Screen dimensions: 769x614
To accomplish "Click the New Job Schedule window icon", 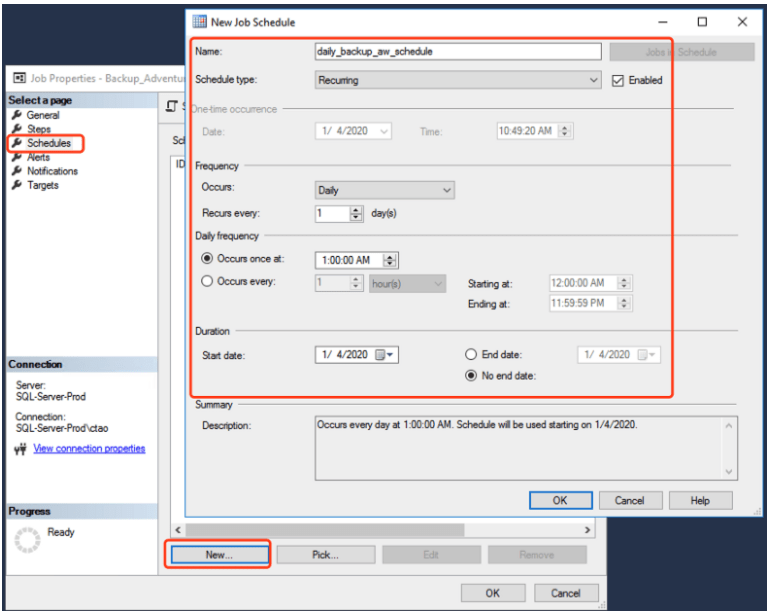I will click(199, 22).
